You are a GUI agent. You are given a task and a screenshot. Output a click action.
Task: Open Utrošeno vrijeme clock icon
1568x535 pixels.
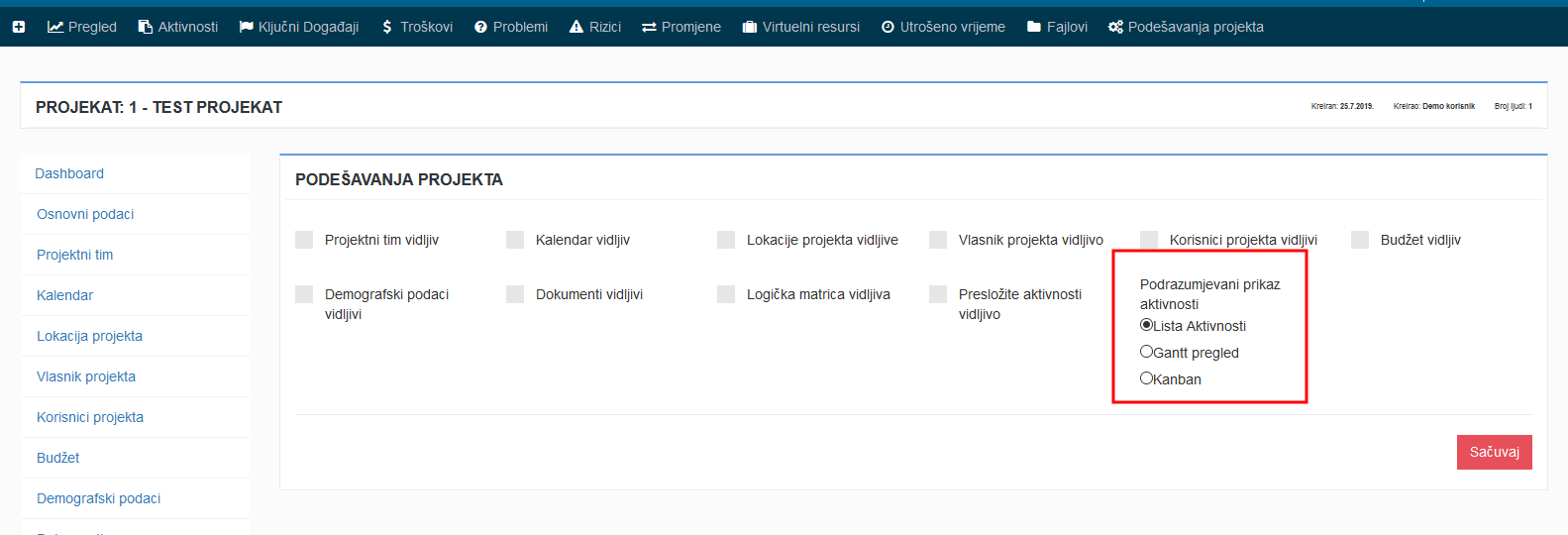(x=888, y=27)
